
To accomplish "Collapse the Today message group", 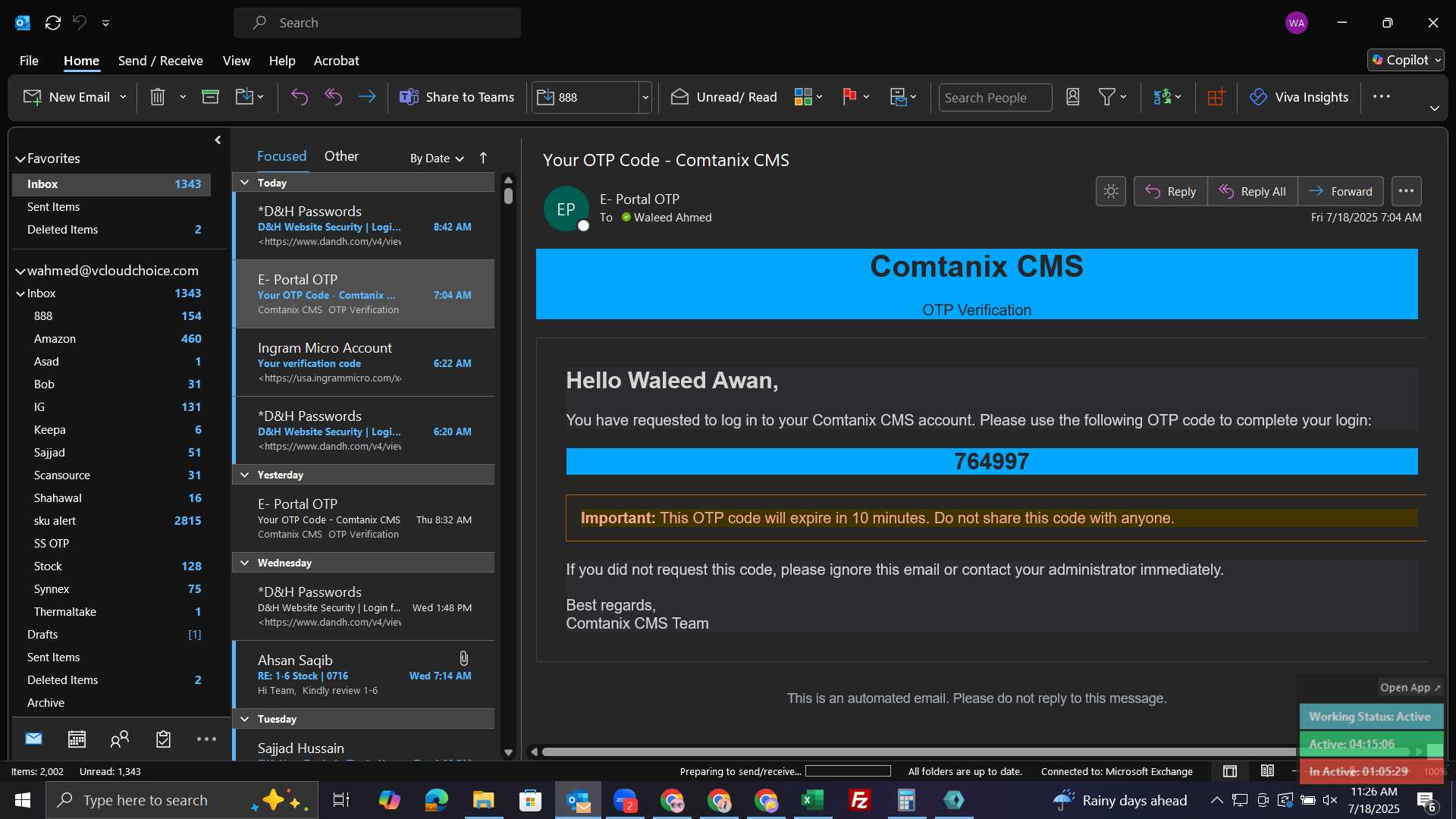I will coord(245,183).
